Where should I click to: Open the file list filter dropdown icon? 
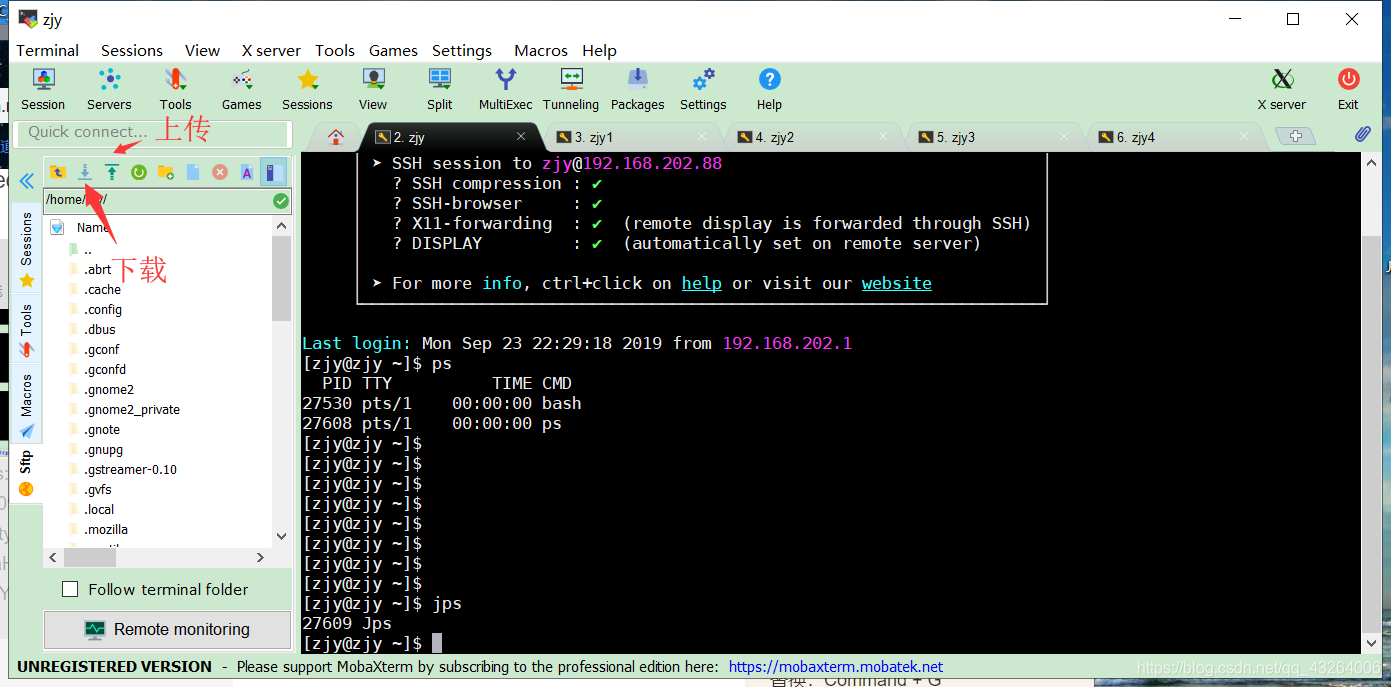(57, 227)
